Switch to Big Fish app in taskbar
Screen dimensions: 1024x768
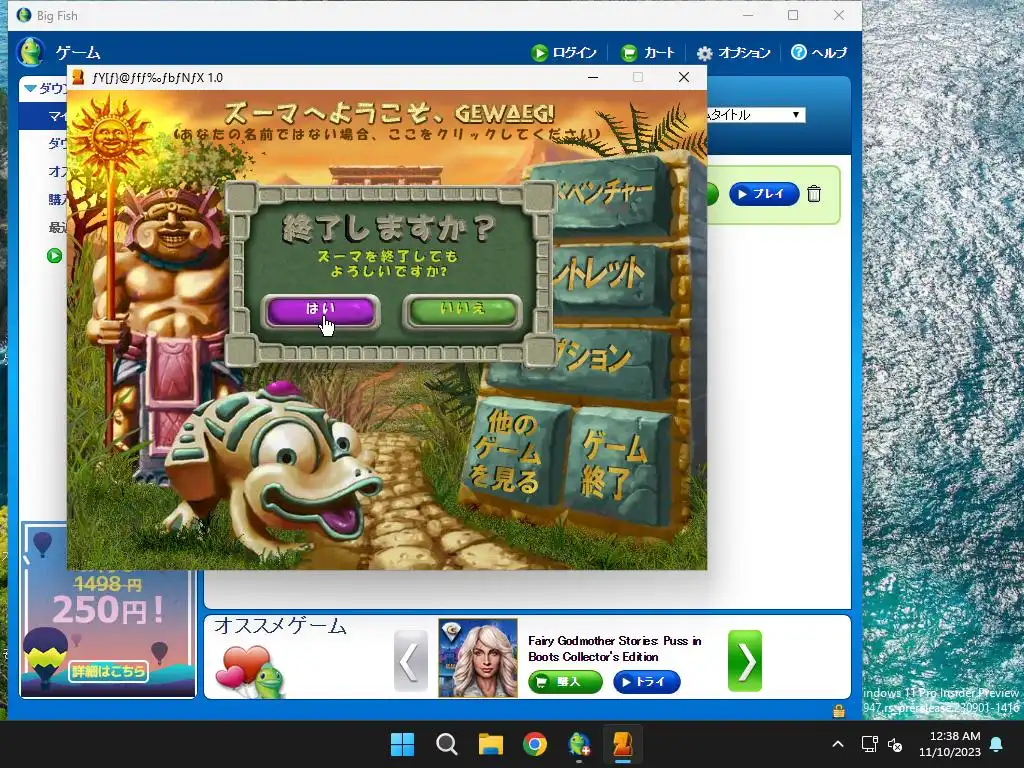(x=579, y=744)
